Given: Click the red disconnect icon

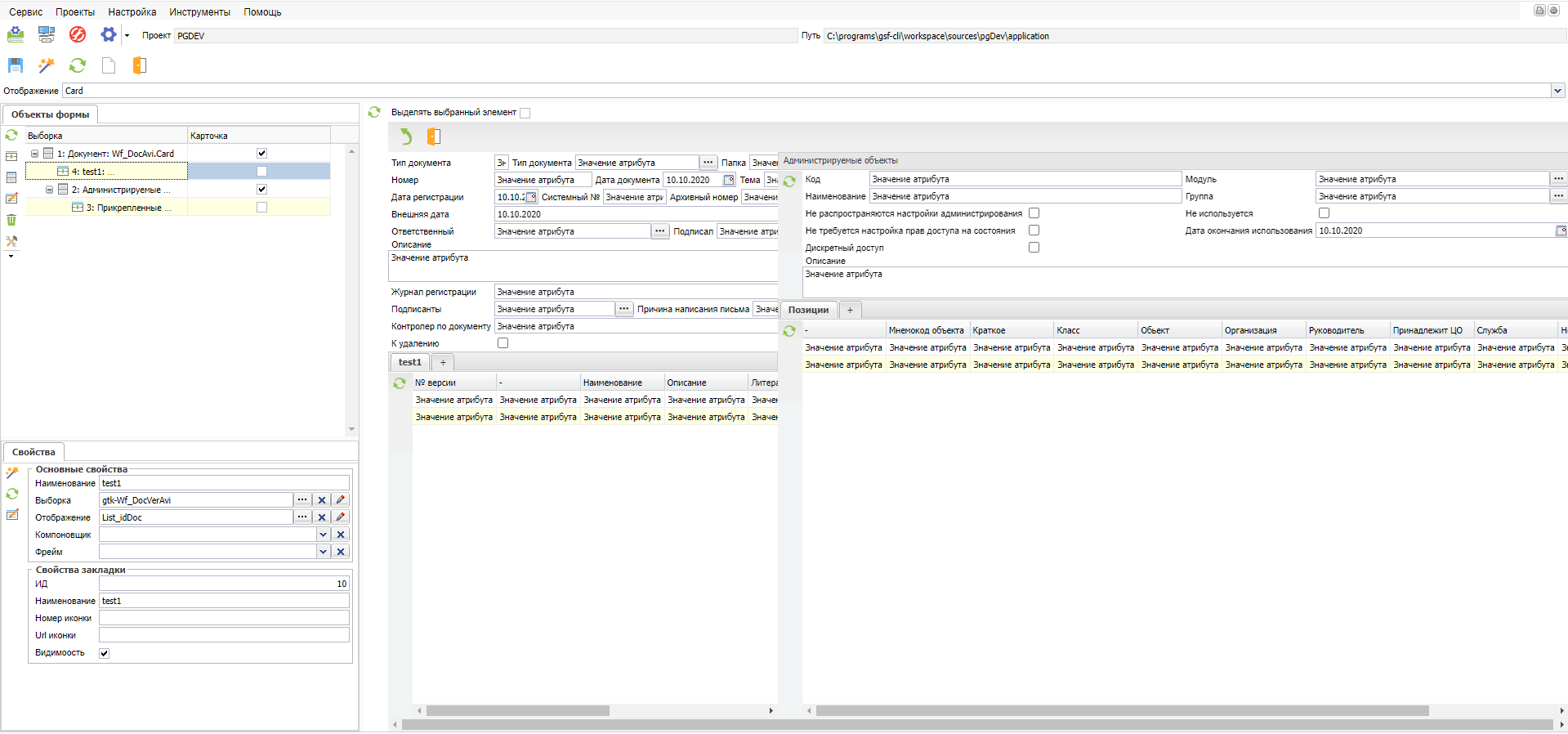Looking at the screenshot, I should [x=78, y=34].
